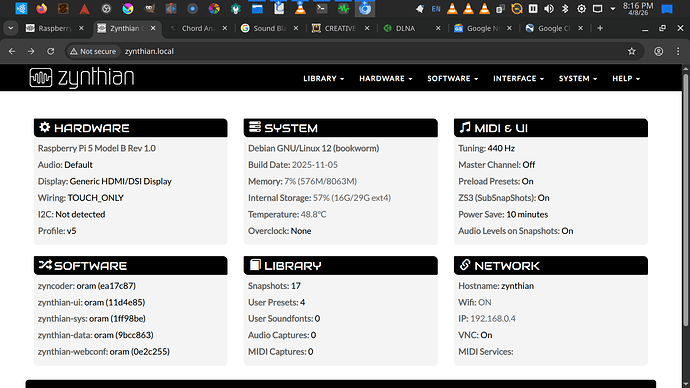690x388 pixels.
Task: Click the page vertical scrollbar
Action: 686,200
